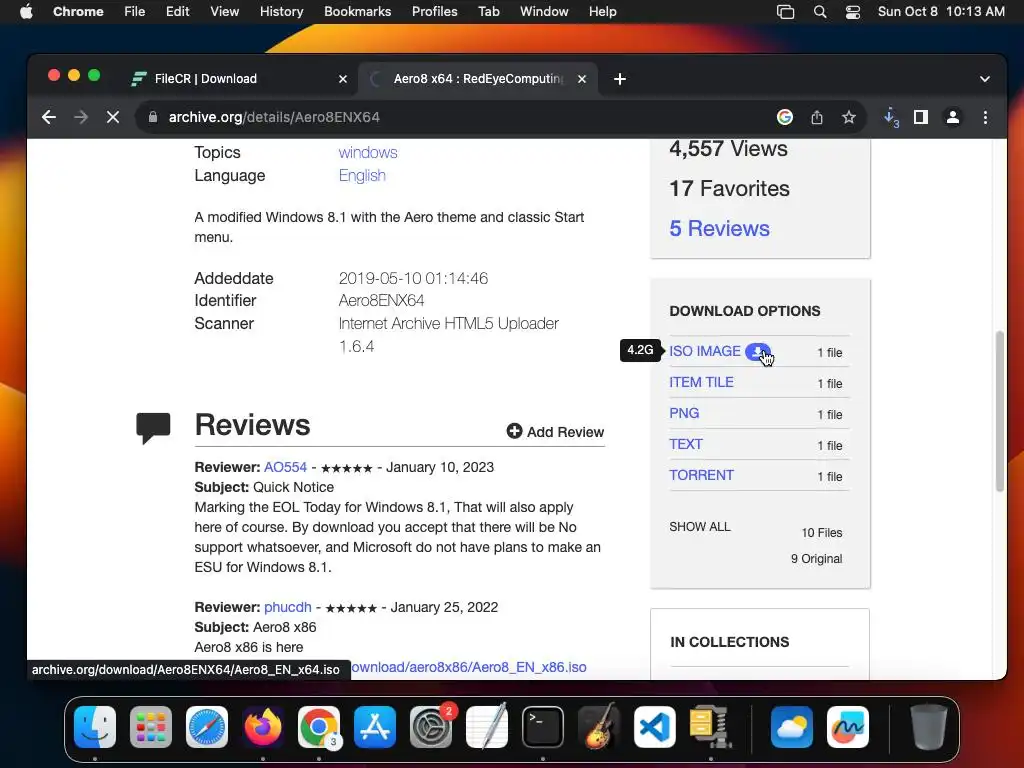Image resolution: width=1024 pixels, height=768 pixels.
Task: Launch Firefox from the dock
Action: (263, 727)
